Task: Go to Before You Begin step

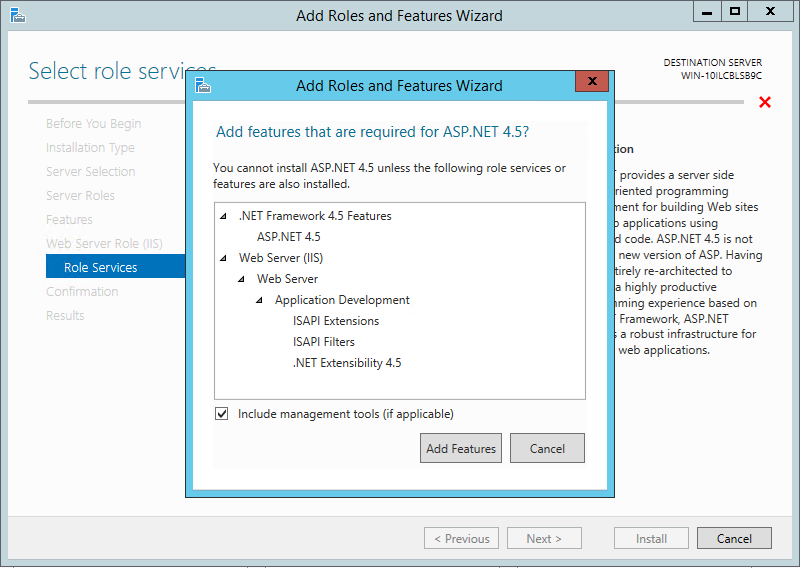Action: [x=93, y=124]
